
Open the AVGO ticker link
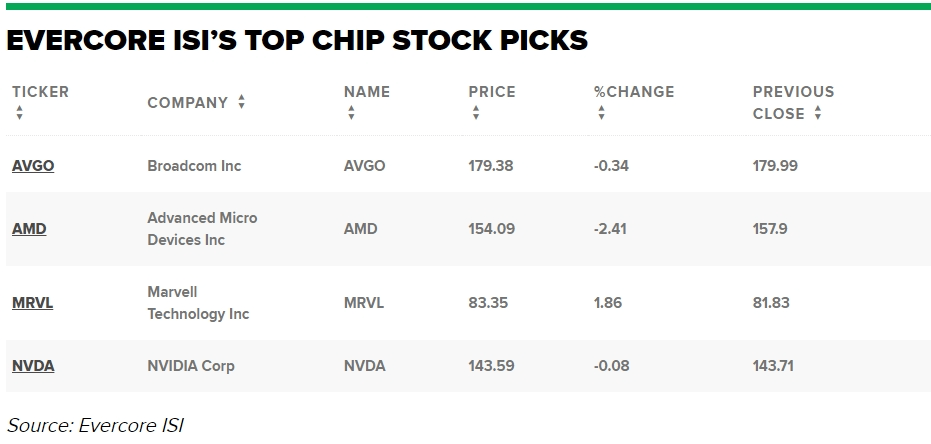pyautogui.click(x=33, y=166)
